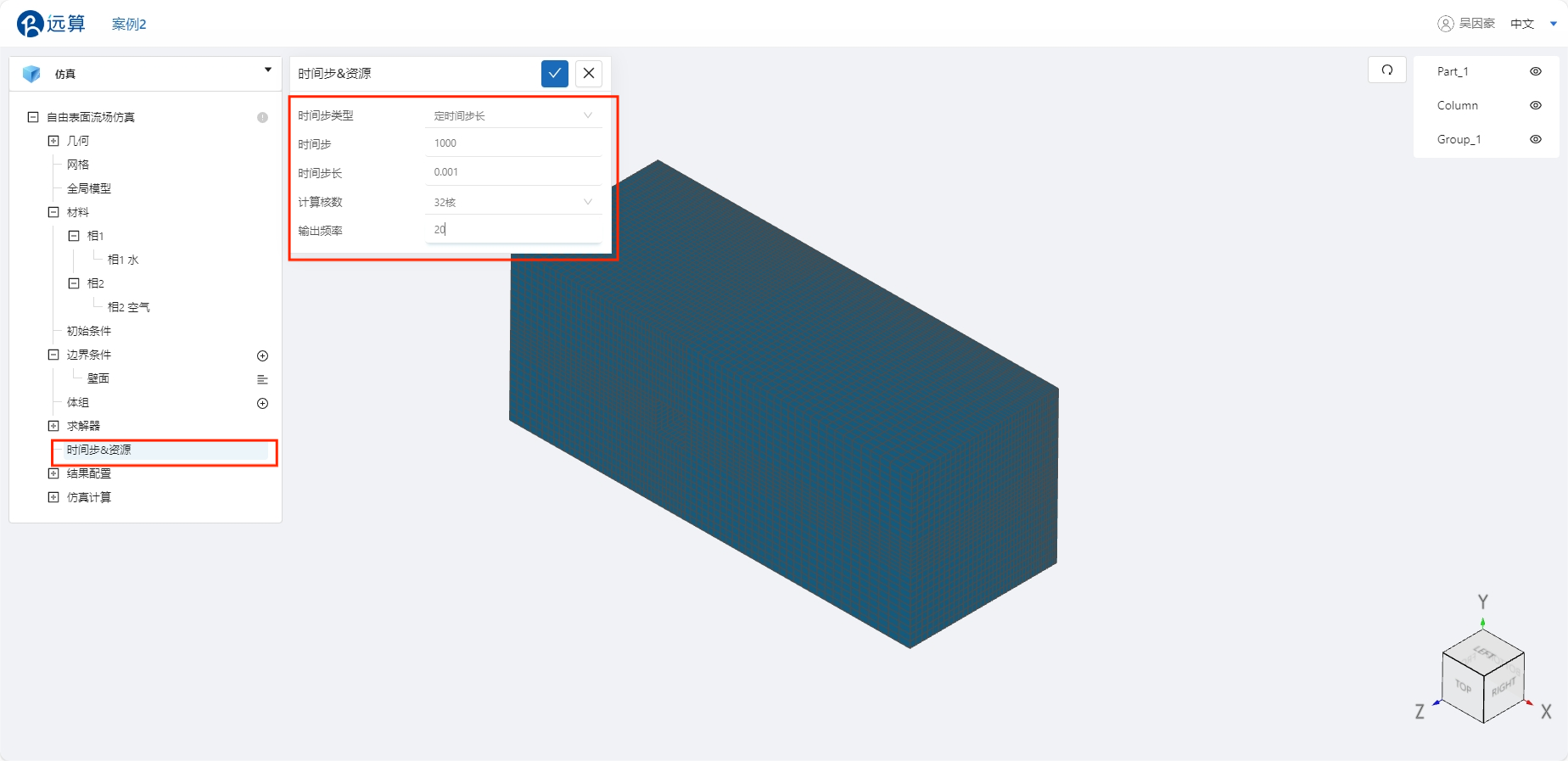Screen dimensions: 1568x761
Task: Confirm settings with the blue checkmark button
Action: click(x=555, y=74)
